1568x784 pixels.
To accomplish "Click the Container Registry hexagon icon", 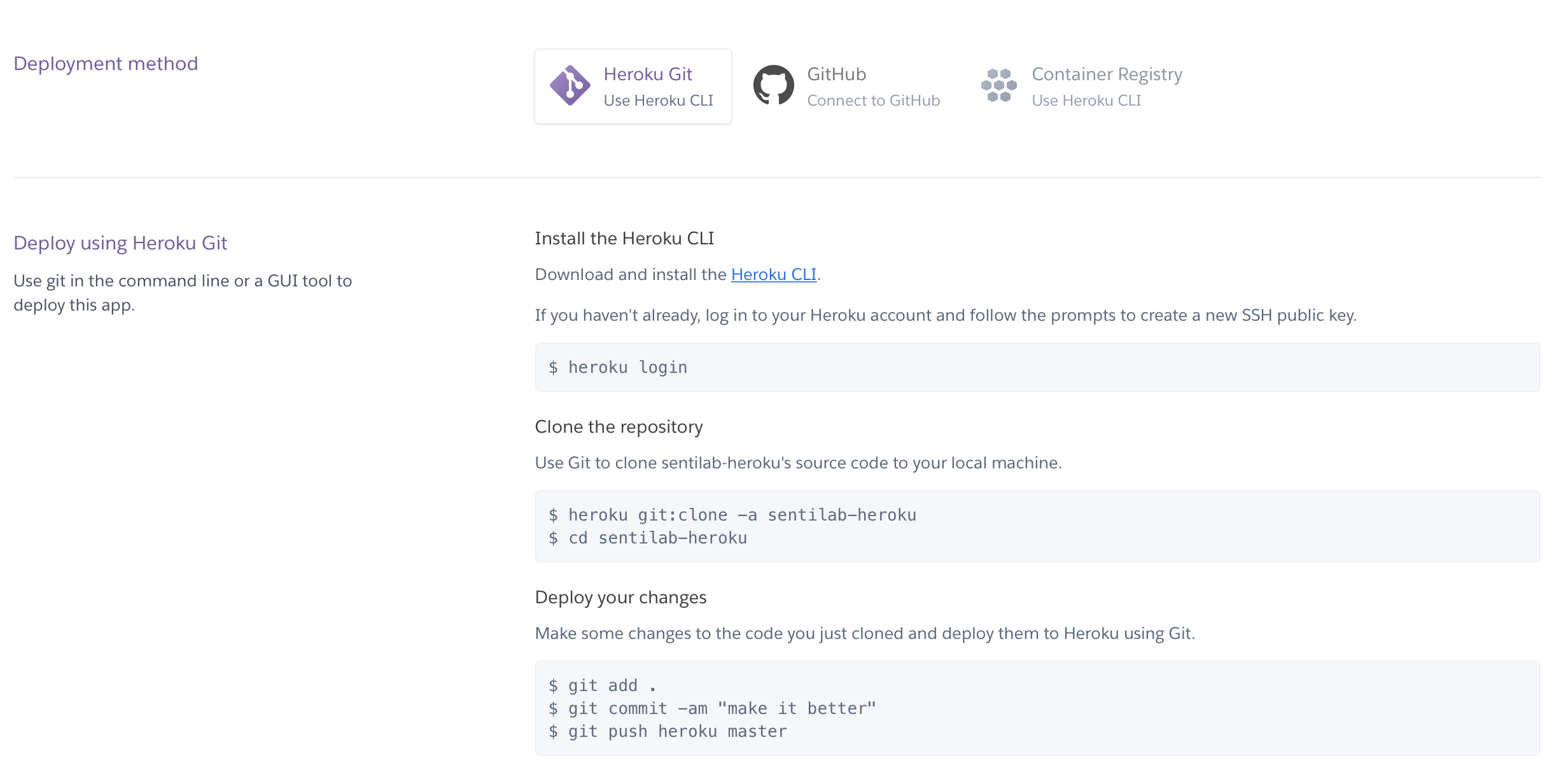I will (x=998, y=85).
